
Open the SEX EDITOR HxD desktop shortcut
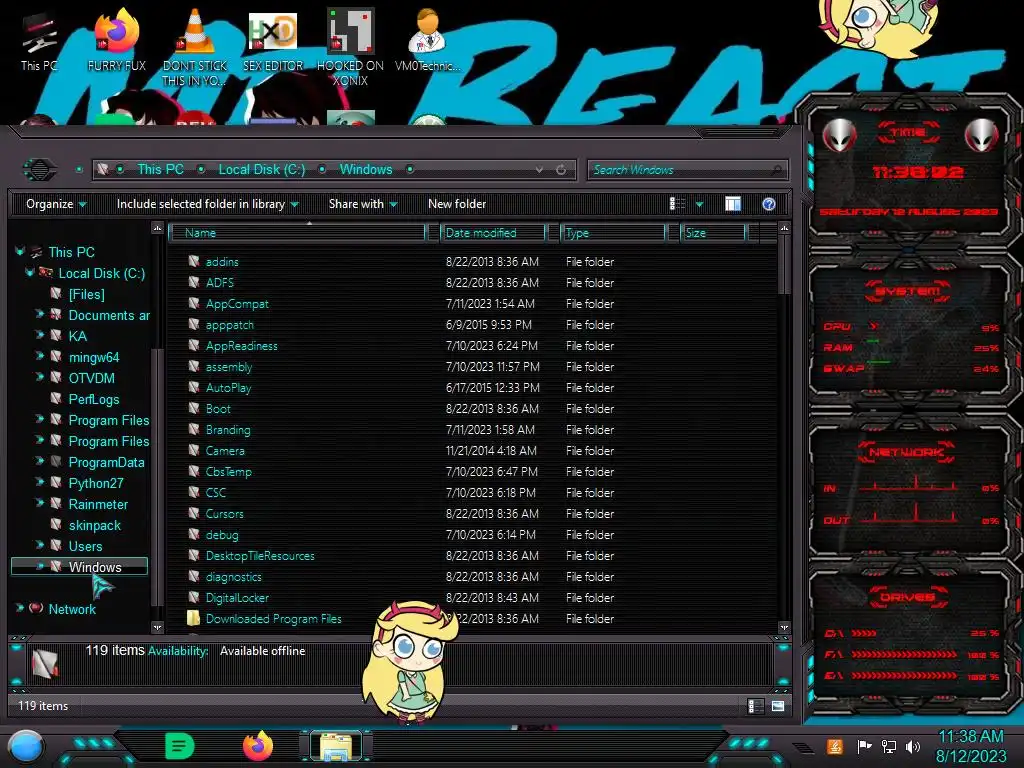coord(273,40)
